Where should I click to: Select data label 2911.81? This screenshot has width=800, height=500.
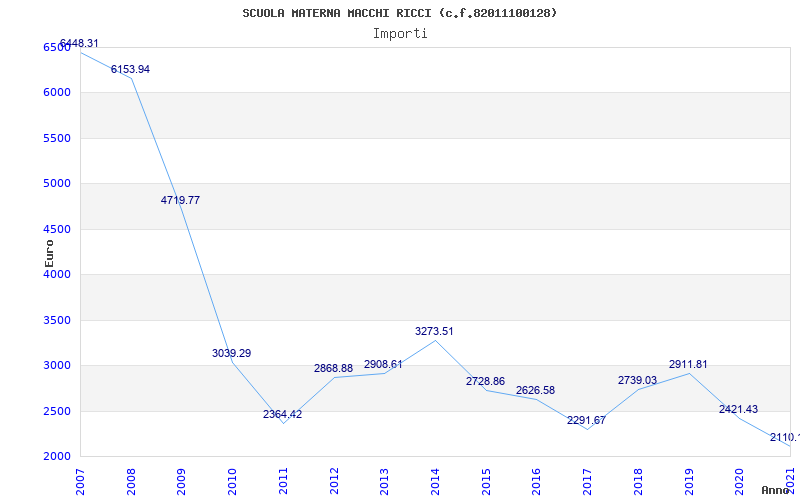[688, 364]
